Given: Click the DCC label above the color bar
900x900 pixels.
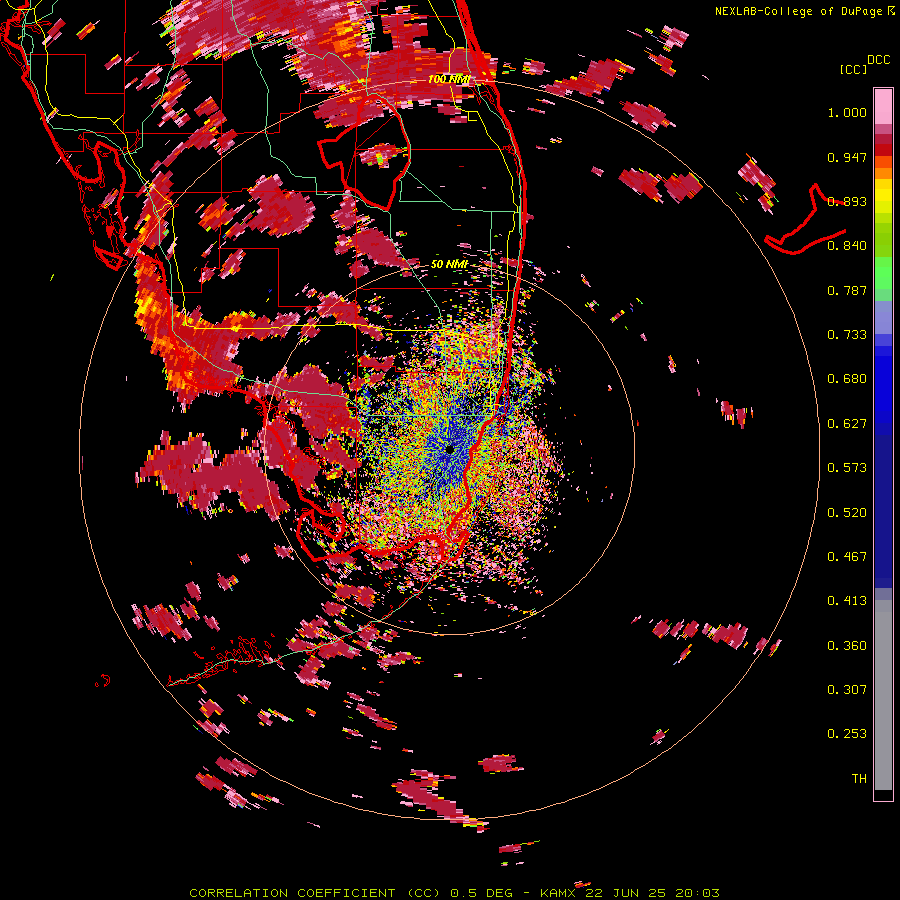Looking at the screenshot, I should pyautogui.click(x=878, y=60).
